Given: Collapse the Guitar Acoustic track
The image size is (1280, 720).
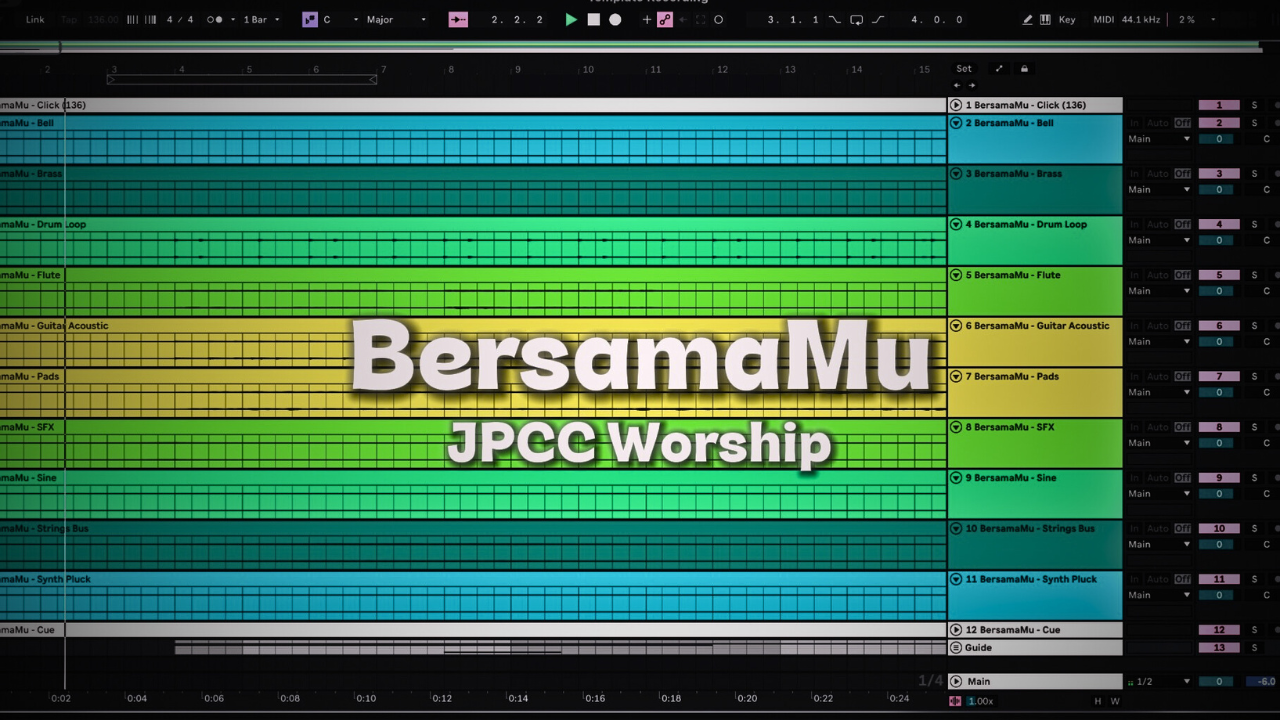Looking at the screenshot, I should (956, 326).
